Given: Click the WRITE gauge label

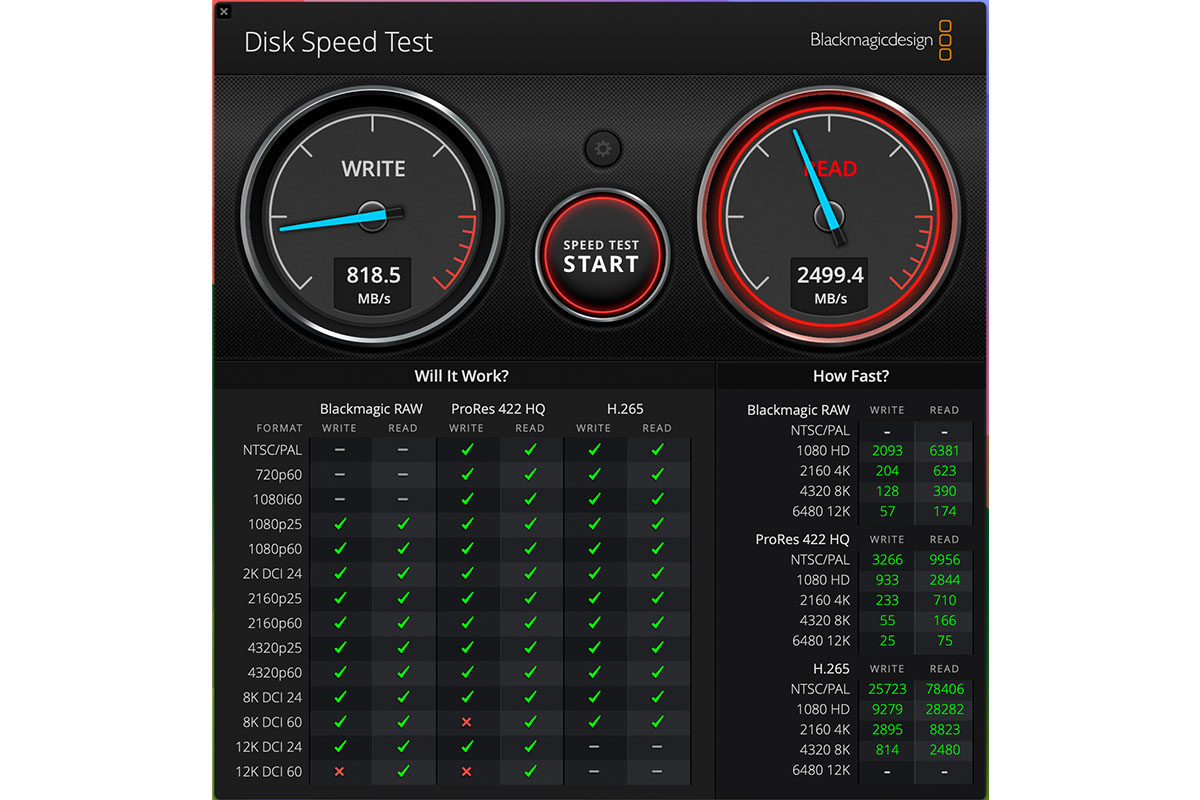Looking at the screenshot, I should pyautogui.click(x=374, y=169).
